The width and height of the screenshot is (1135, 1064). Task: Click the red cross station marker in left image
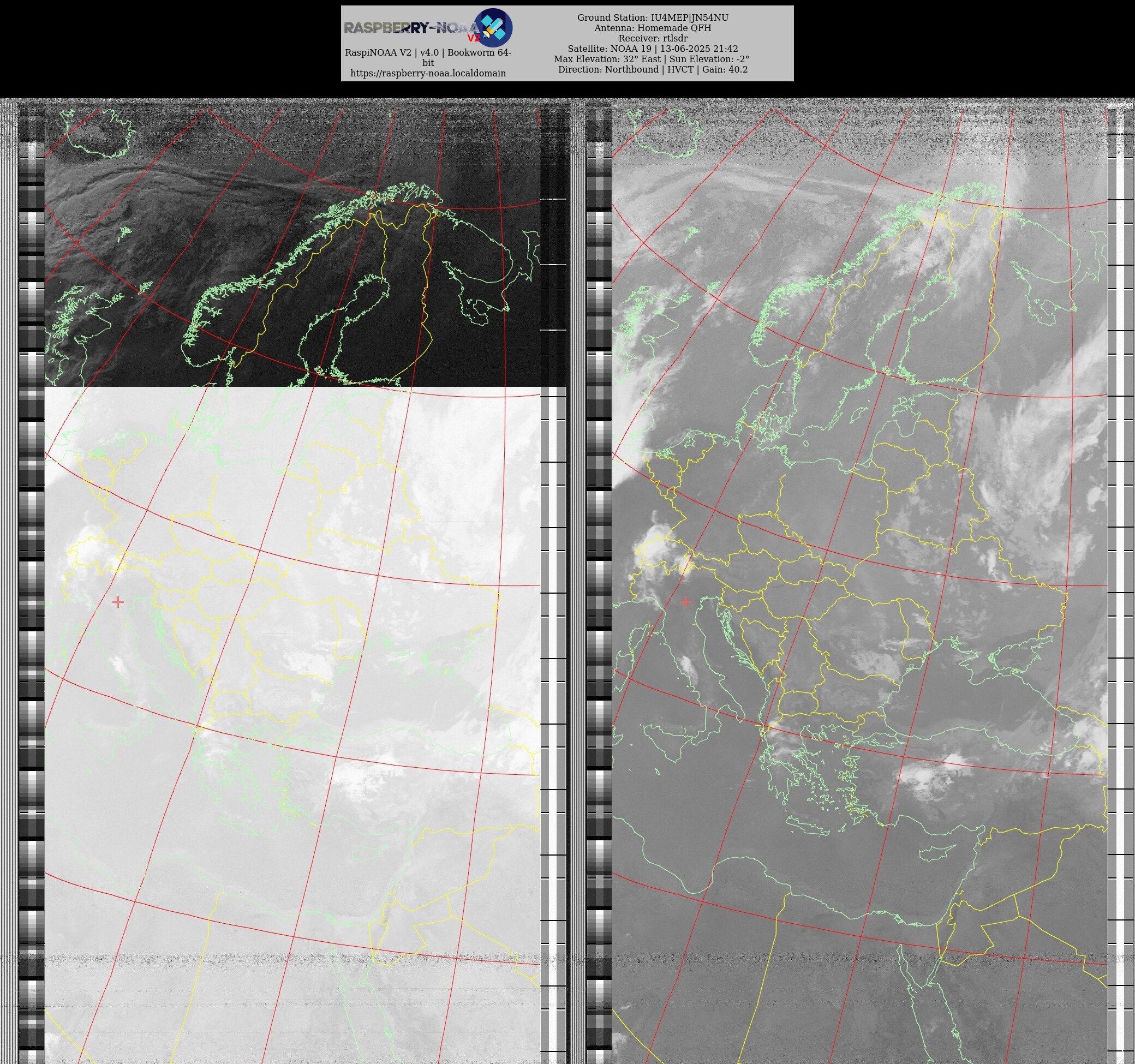pos(118,602)
